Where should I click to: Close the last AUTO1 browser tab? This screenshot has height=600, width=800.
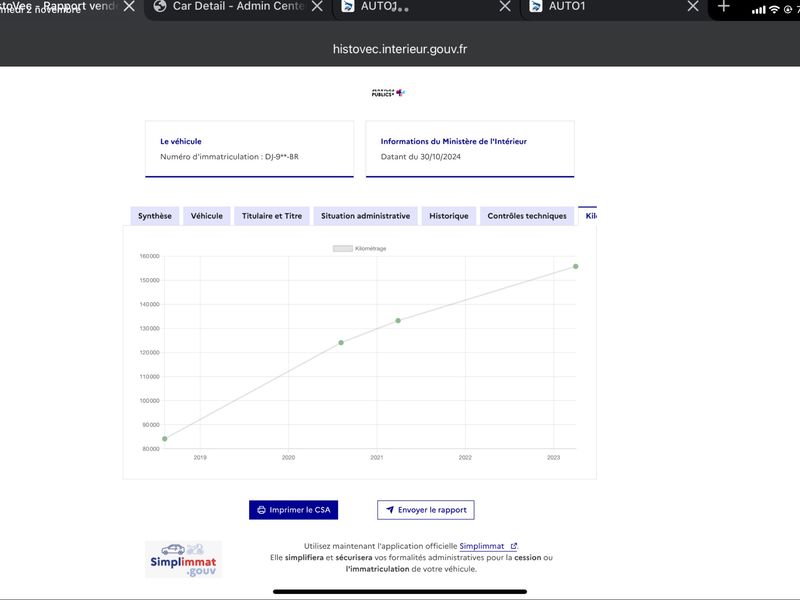693,6
